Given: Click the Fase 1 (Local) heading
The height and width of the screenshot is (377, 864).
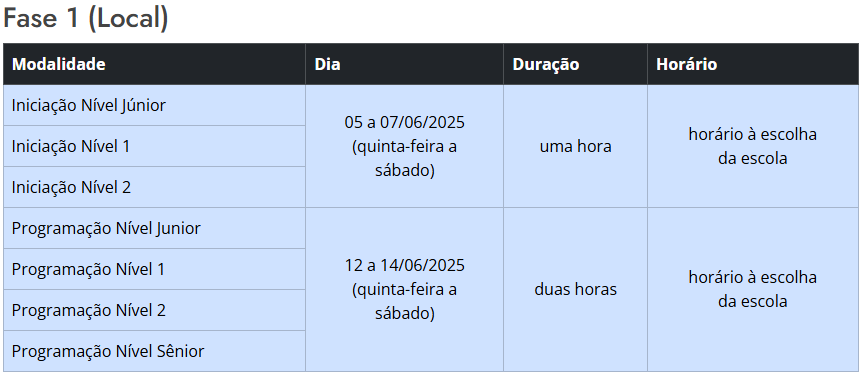Looking at the screenshot, I should [x=86, y=18].
